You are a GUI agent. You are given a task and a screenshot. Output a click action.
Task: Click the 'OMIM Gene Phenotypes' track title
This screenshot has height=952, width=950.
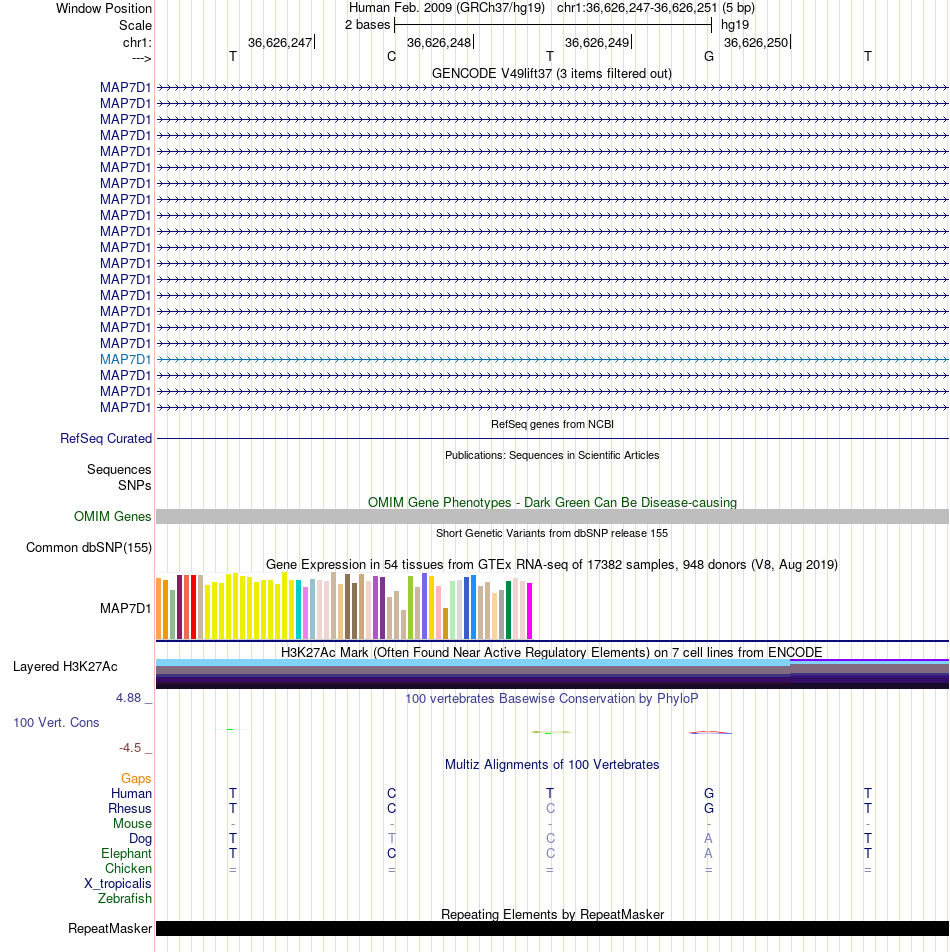(x=552, y=503)
